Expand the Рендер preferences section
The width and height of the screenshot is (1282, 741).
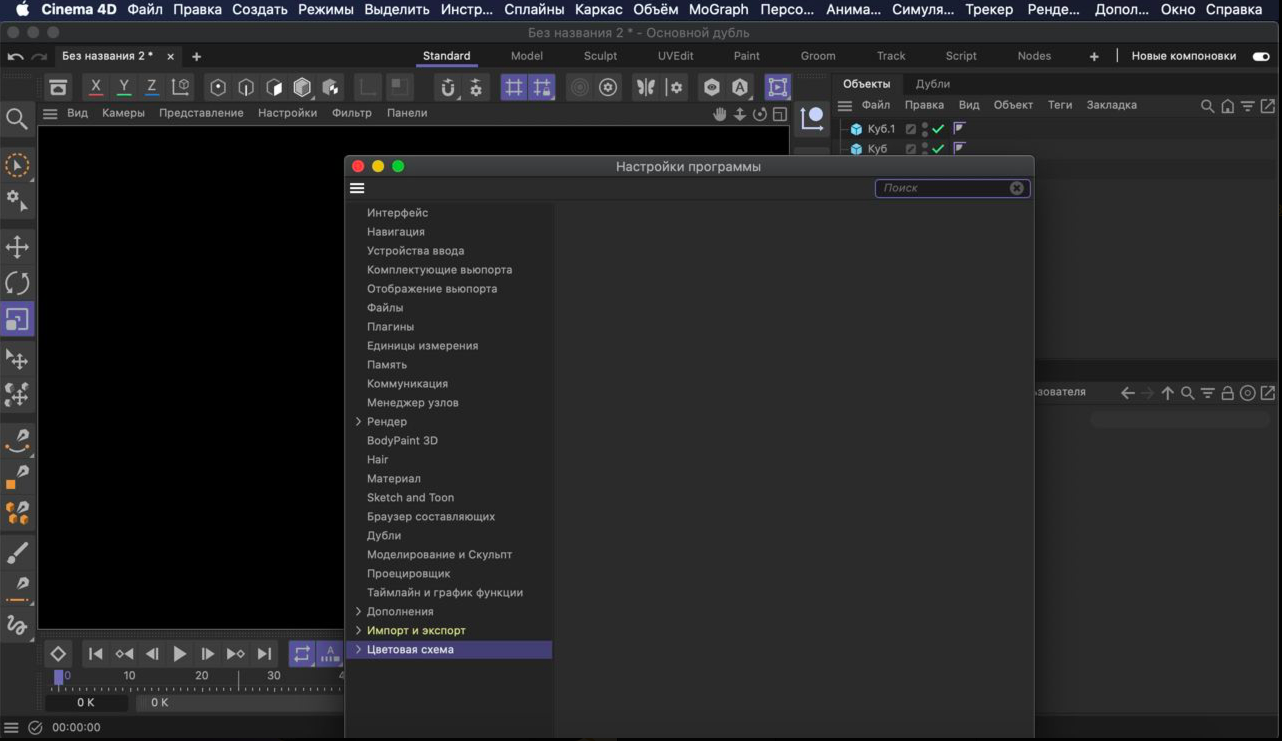(x=358, y=422)
